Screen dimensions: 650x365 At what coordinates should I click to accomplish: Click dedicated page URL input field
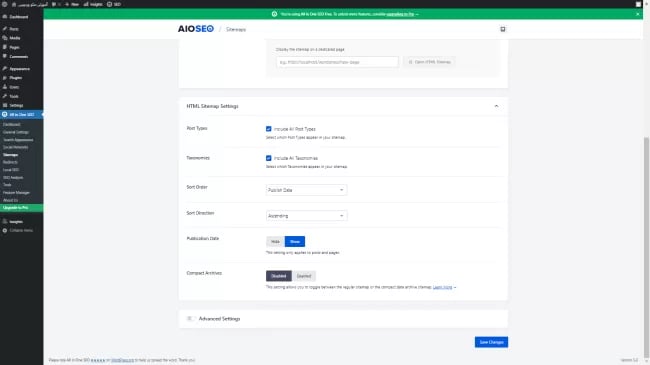(x=337, y=62)
